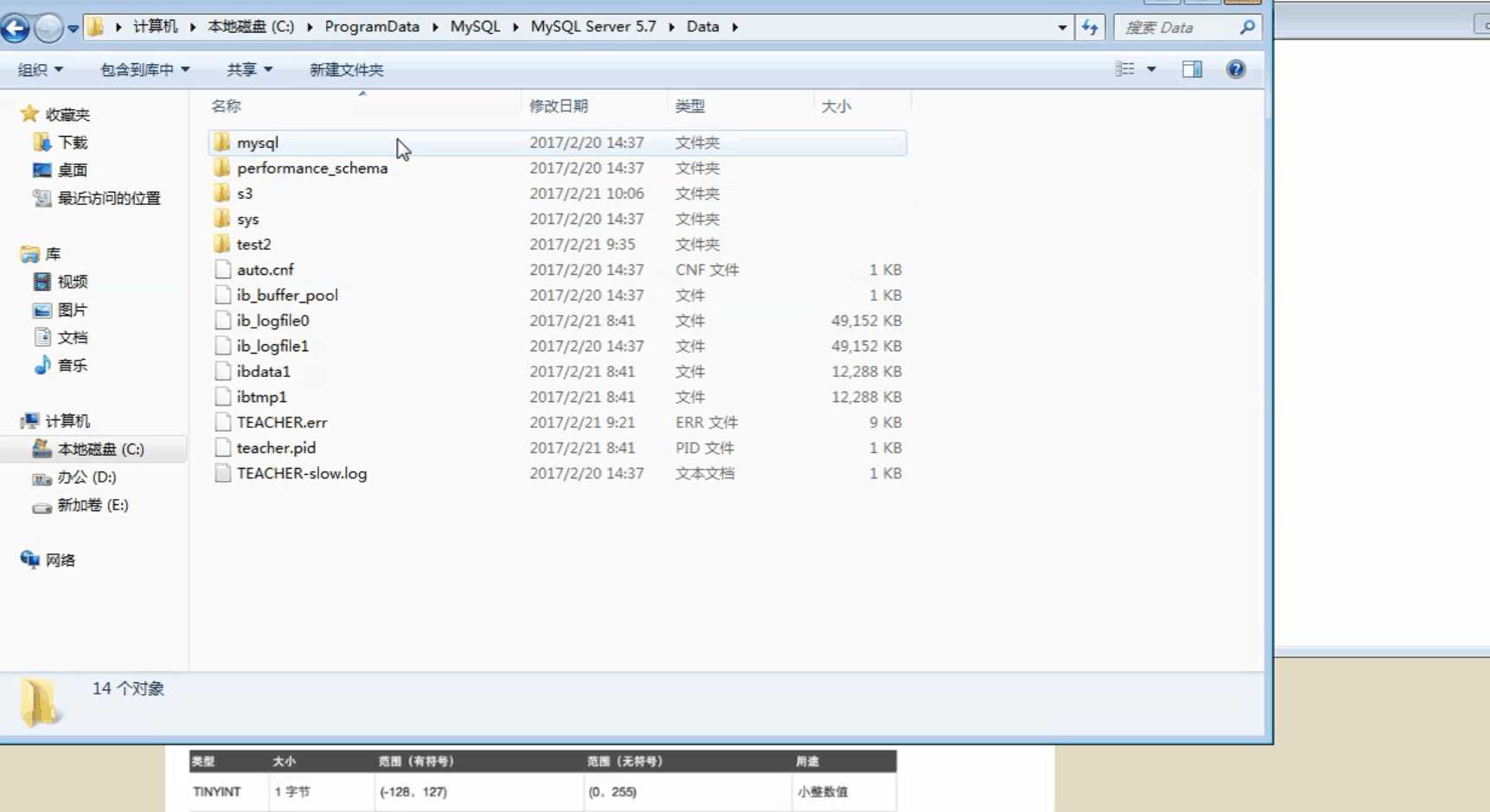Click the 49,152 KB size of ib_logfile0

tap(867, 320)
